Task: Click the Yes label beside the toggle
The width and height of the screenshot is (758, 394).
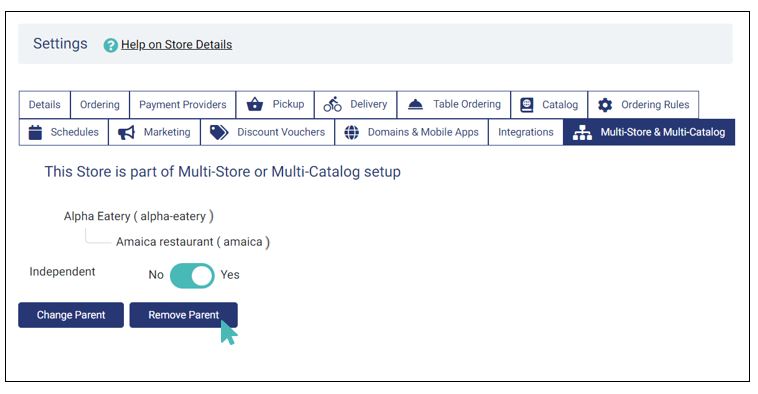Action: click(x=230, y=275)
